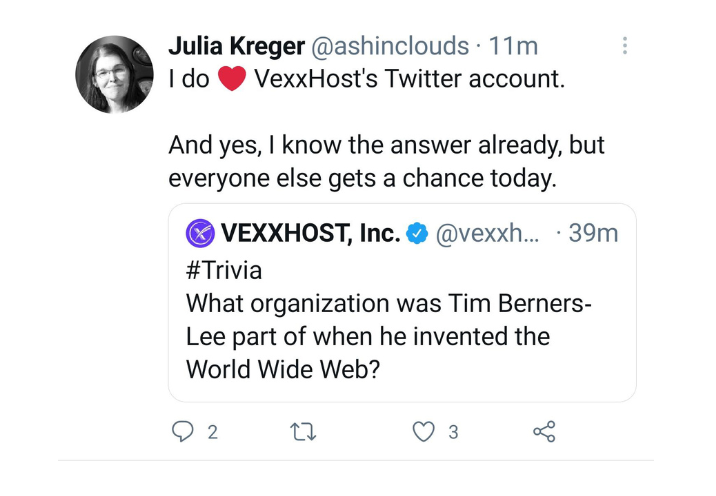Open the tweet's three-dot more menu
The height and width of the screenshot is (496, 716).
[625, 46]
